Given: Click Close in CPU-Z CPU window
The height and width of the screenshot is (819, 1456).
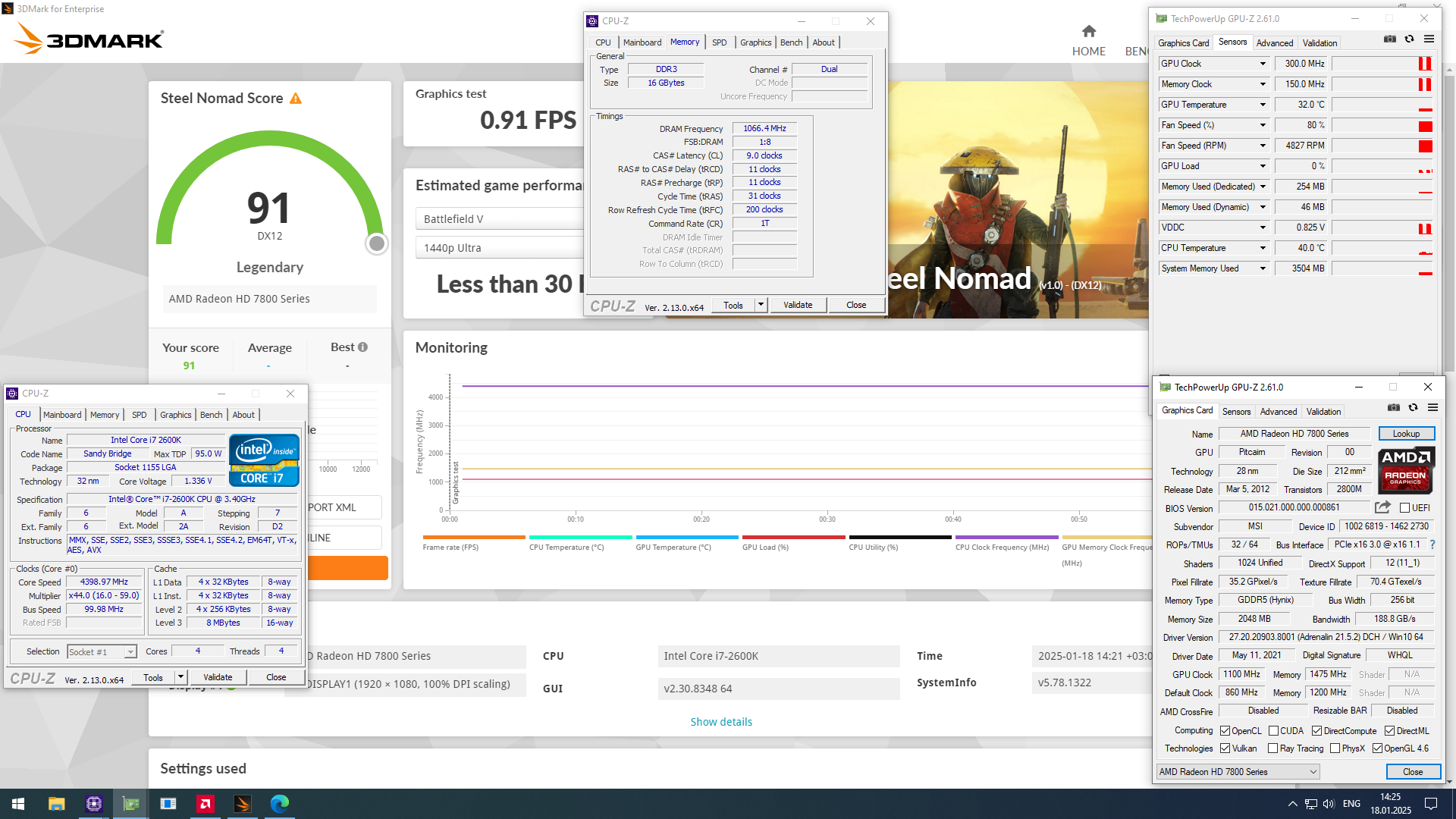Looking at the screenshot, I should tap(276, 677).
